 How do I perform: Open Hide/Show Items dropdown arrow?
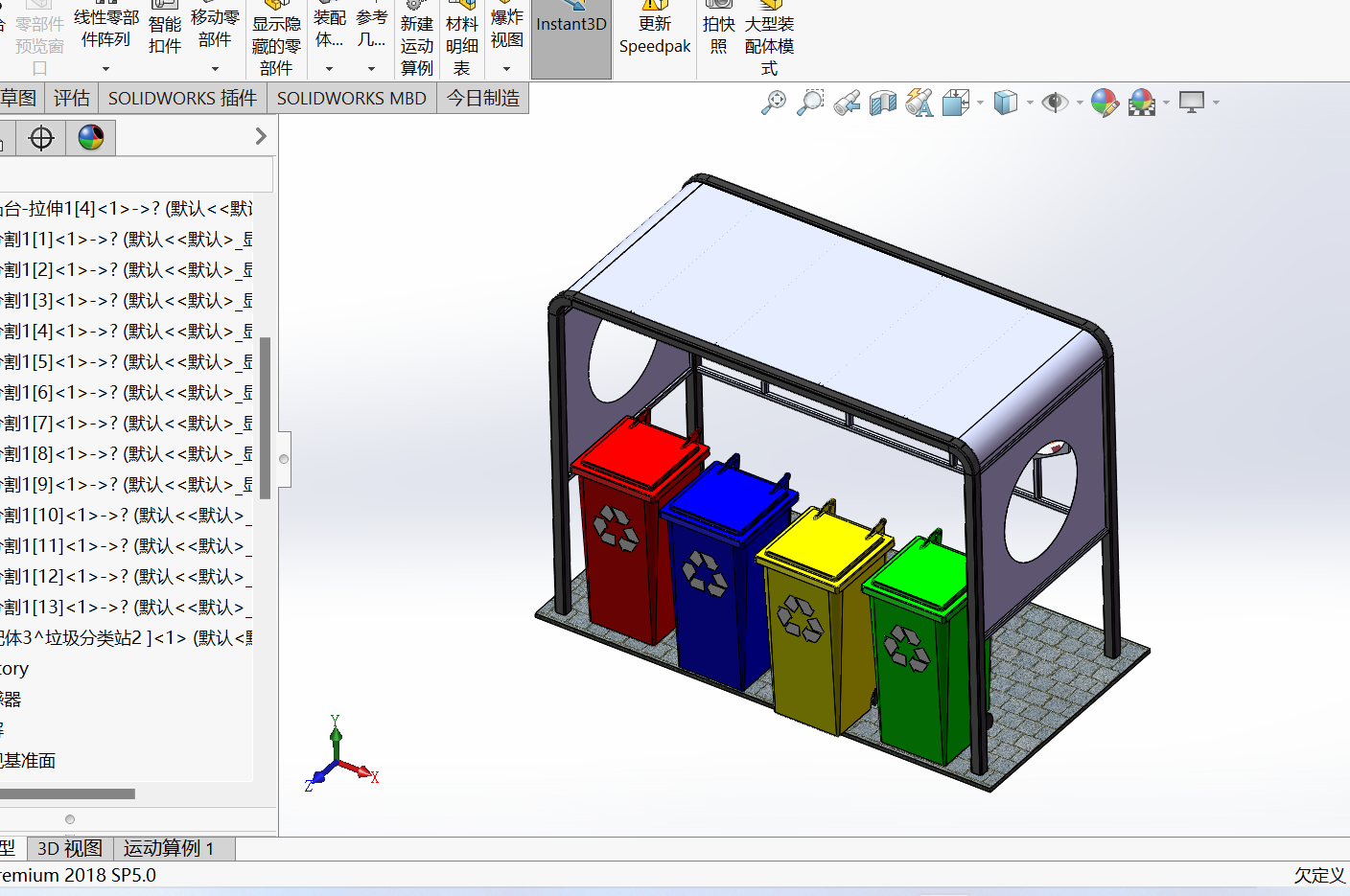1080,103
